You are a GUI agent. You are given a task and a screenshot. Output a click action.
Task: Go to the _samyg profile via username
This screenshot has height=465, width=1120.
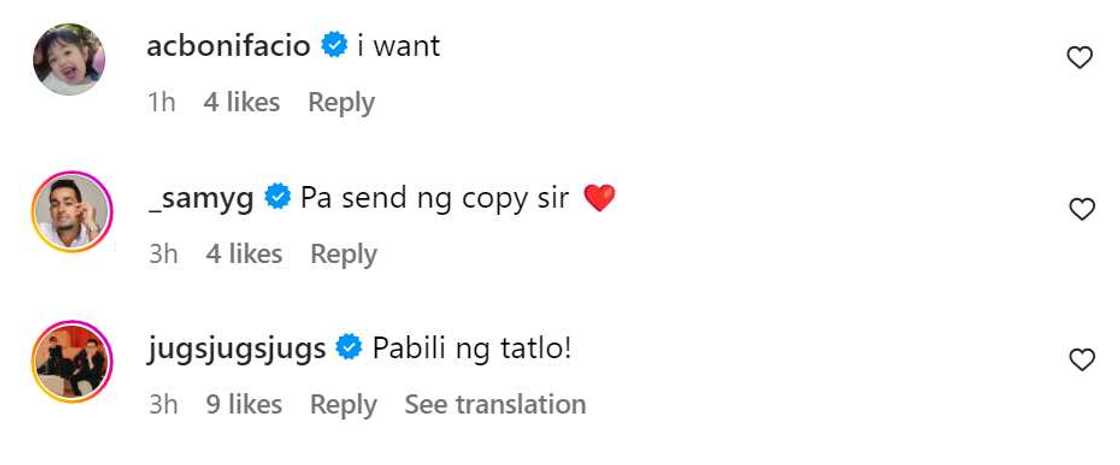pos(200,198)
